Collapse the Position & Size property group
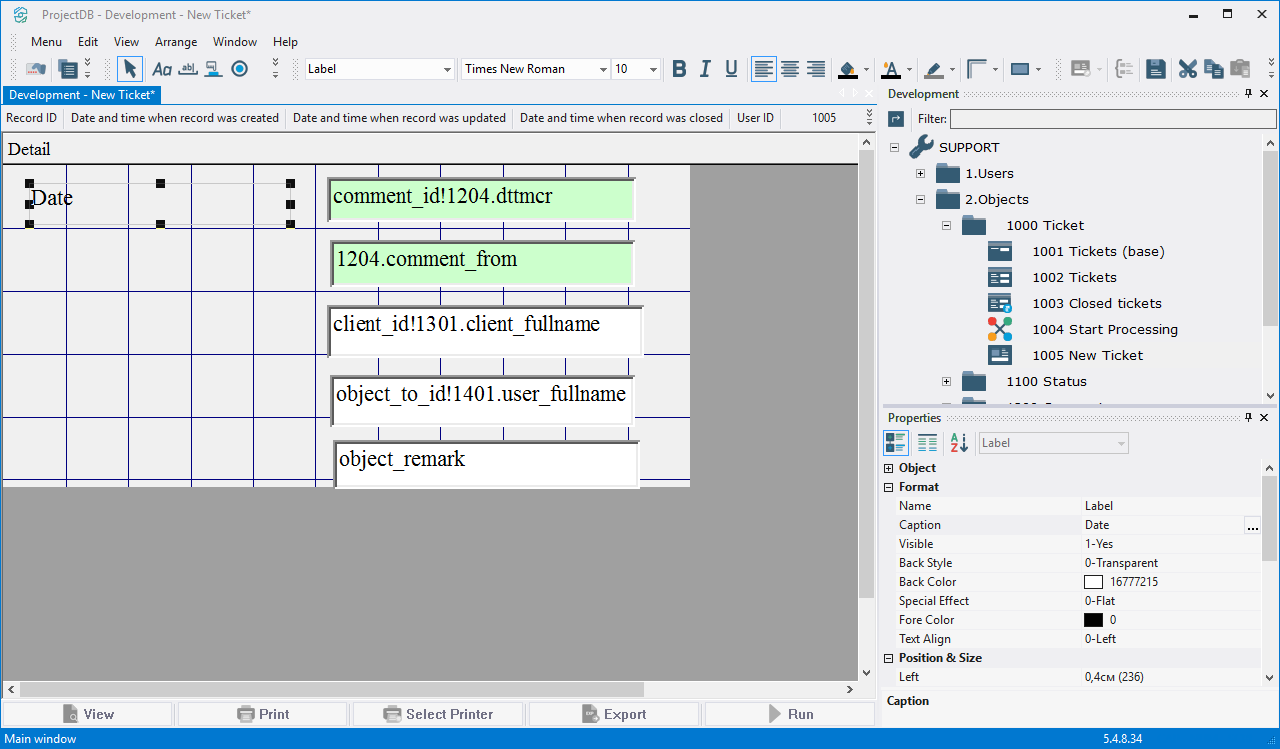This screenshot has width=1280, height=749. [889, 658]
